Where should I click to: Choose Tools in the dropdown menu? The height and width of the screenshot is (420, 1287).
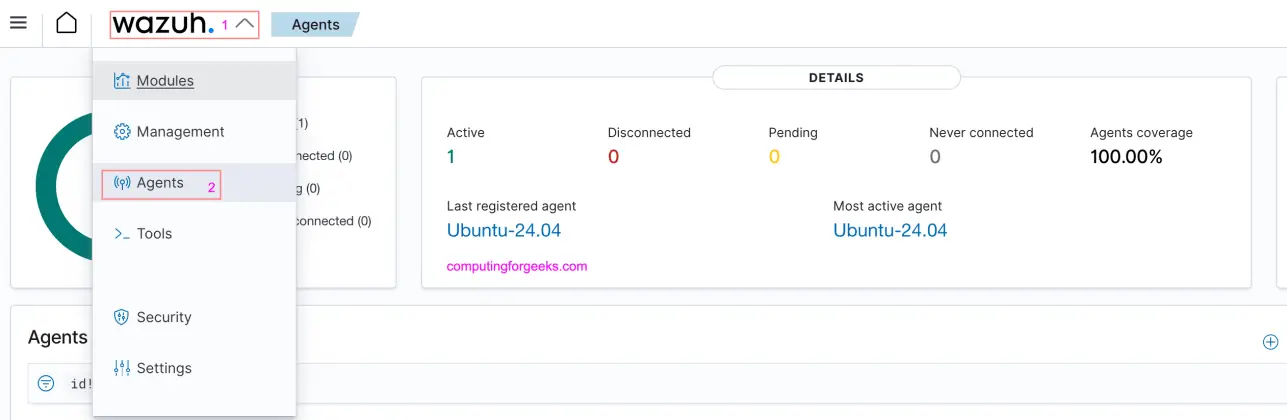pos(154,234)
